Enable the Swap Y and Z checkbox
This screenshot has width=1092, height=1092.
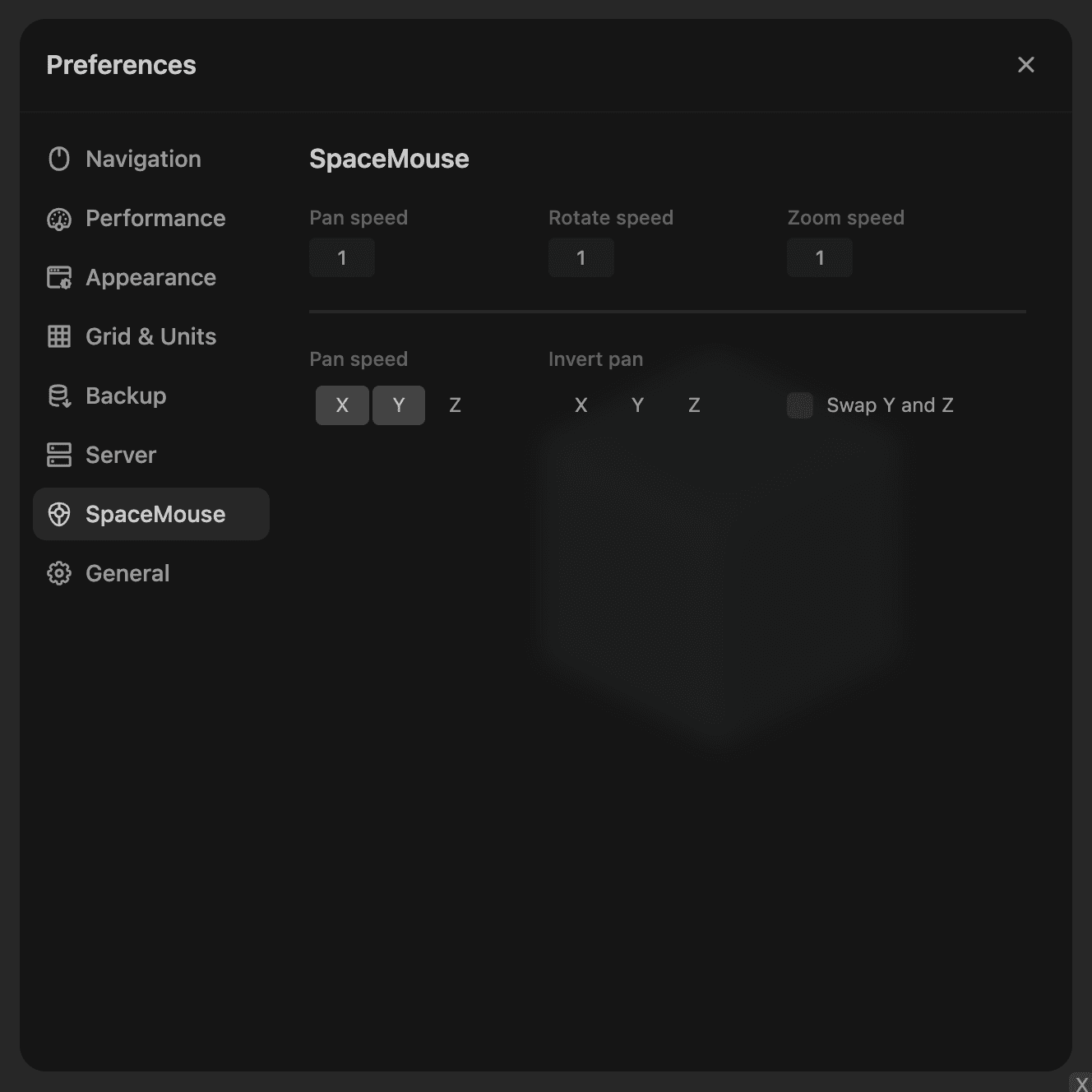pyautogui.click(x=800, y=405)
